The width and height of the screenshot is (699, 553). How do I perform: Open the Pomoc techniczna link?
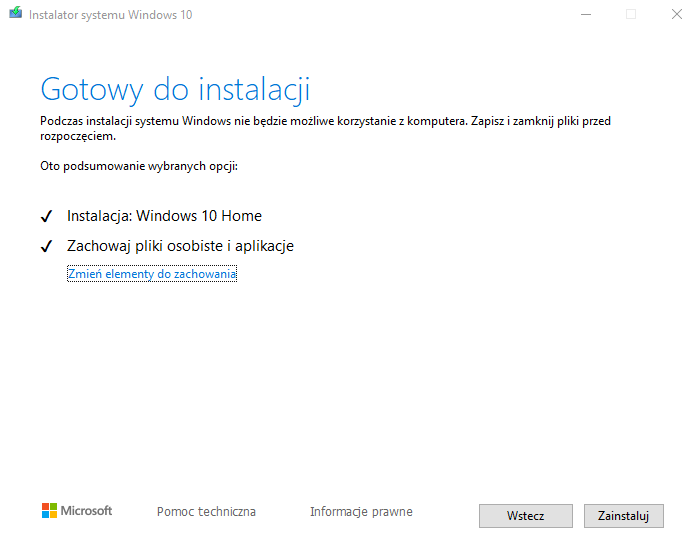pos(206,512)
